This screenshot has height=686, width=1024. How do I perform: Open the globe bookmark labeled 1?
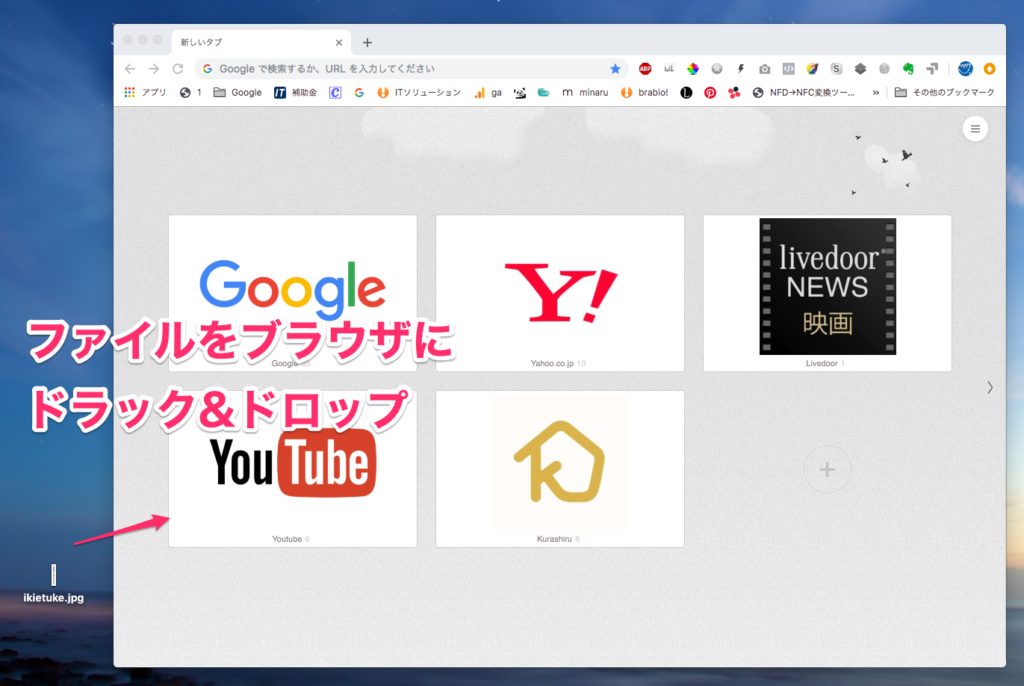tap(191, 92)
